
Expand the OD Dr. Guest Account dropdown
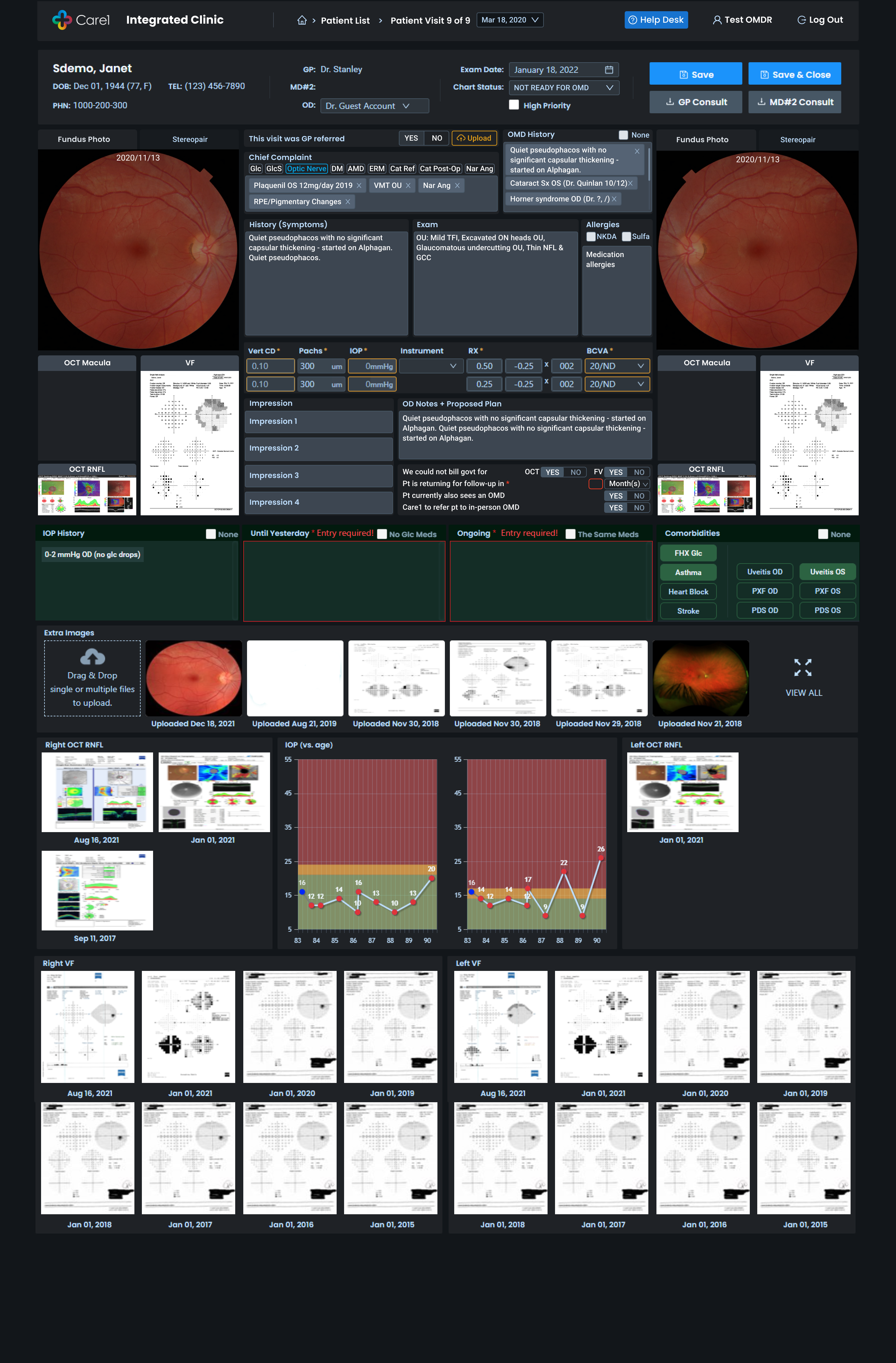click(x=375, y=106)
